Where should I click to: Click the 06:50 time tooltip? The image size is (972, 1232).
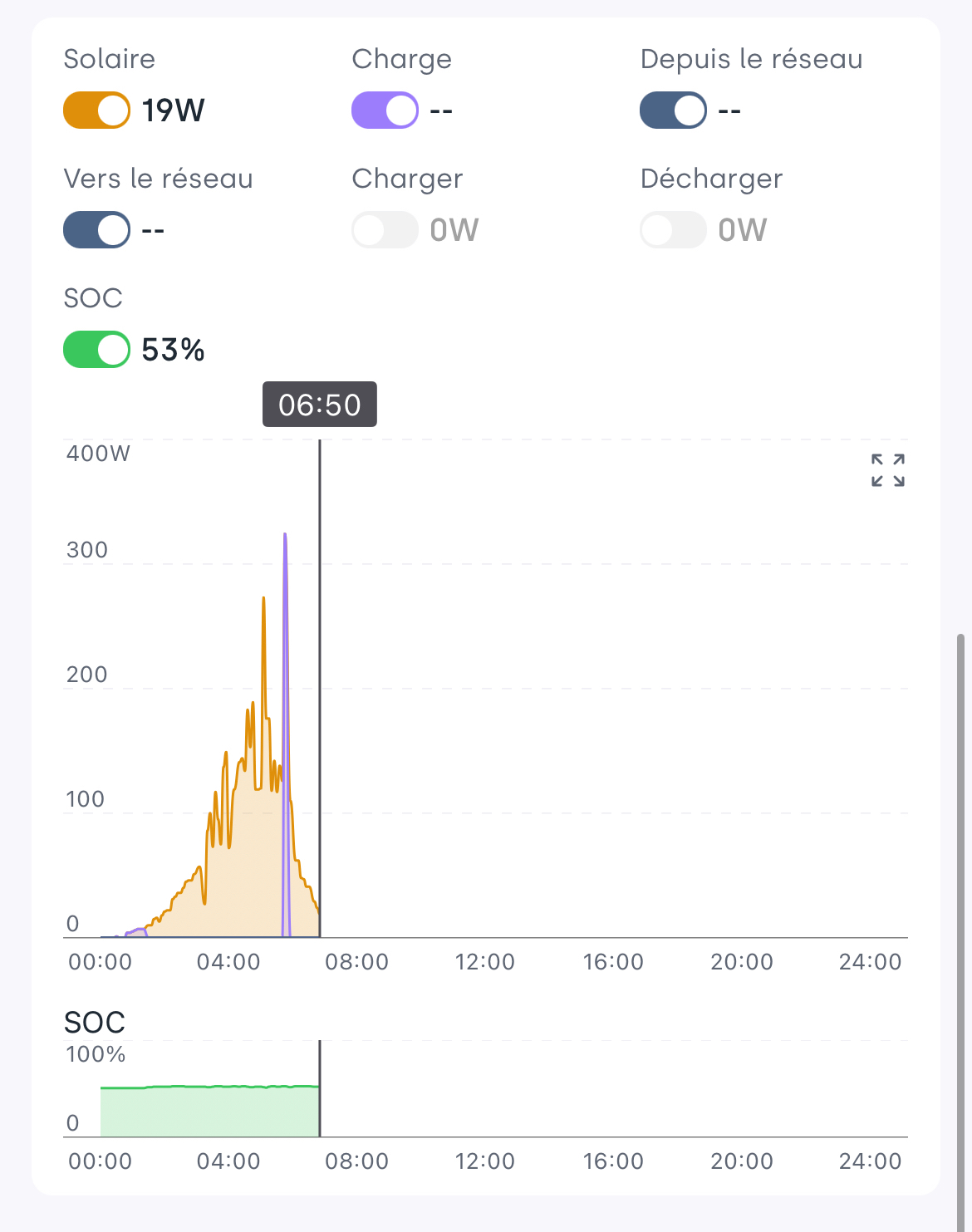[320, 405]
